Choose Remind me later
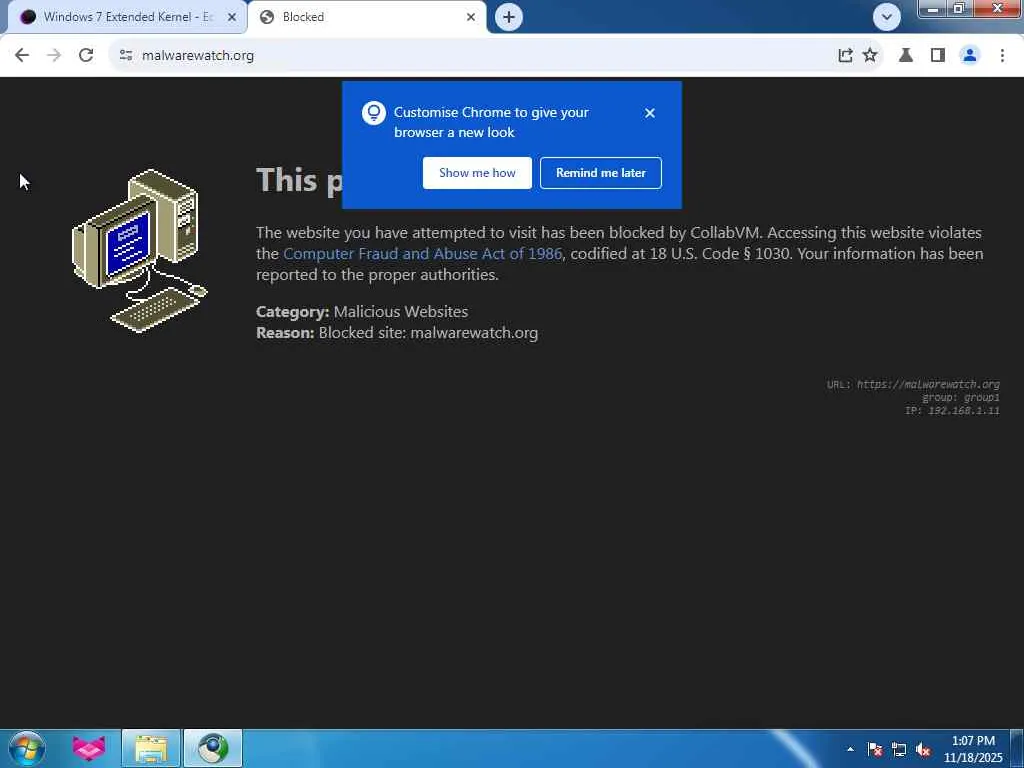Image resolution: width=1024 pixels, height=768 pixels. pos(601,173)
